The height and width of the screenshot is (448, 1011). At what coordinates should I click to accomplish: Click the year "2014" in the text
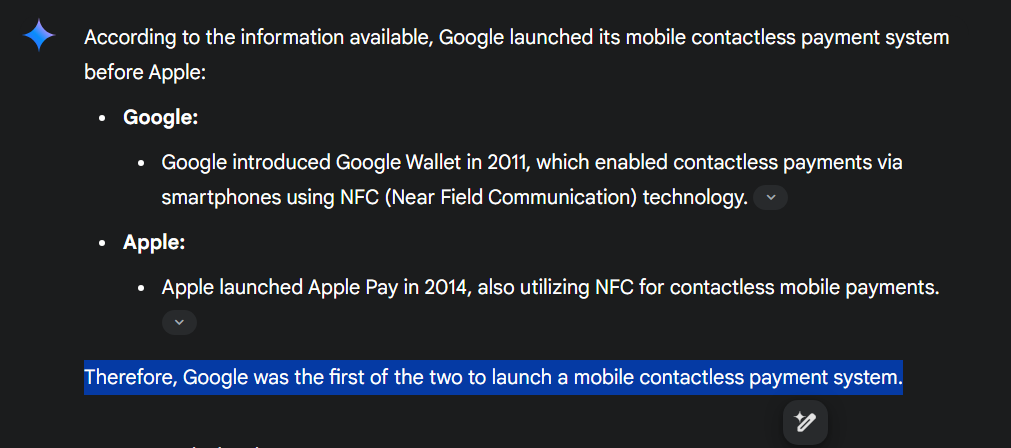click(x=446, y=288)
